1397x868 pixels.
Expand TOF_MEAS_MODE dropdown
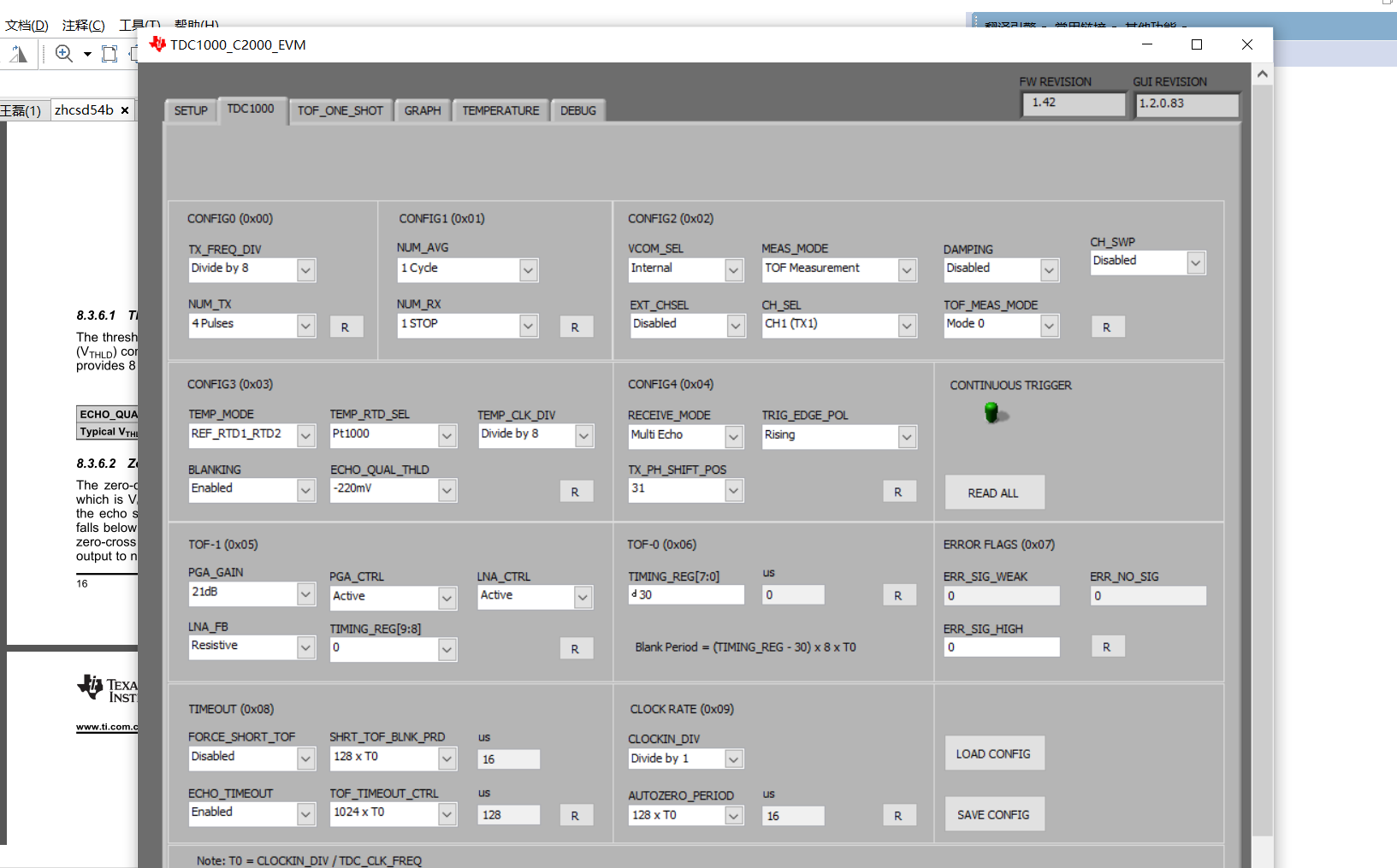(1050, 326)
